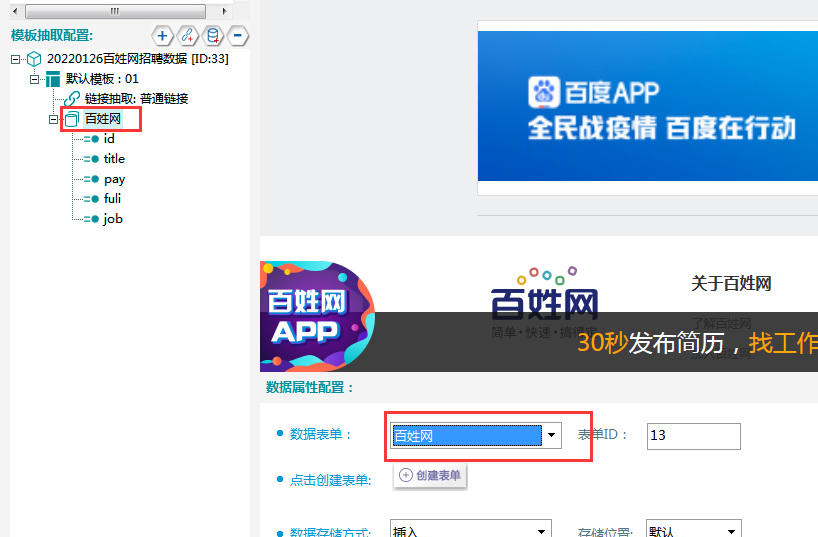Click the chain icon of 链接抽取
818x537 pixels.
tap(72, 99)
